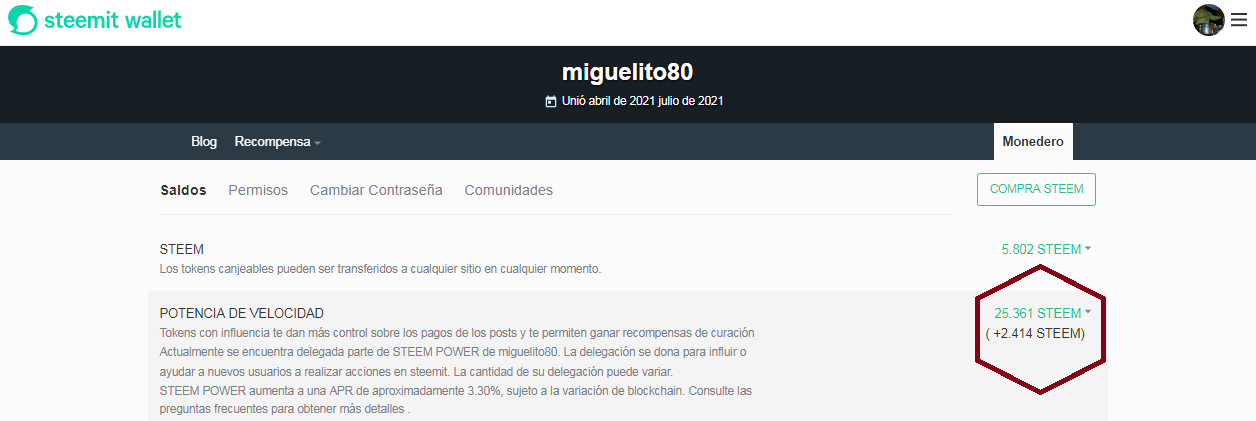Click the 'Los tokens canjeables' description line
This screenshot has width=1256, height=421.
(x=381, y=269)
